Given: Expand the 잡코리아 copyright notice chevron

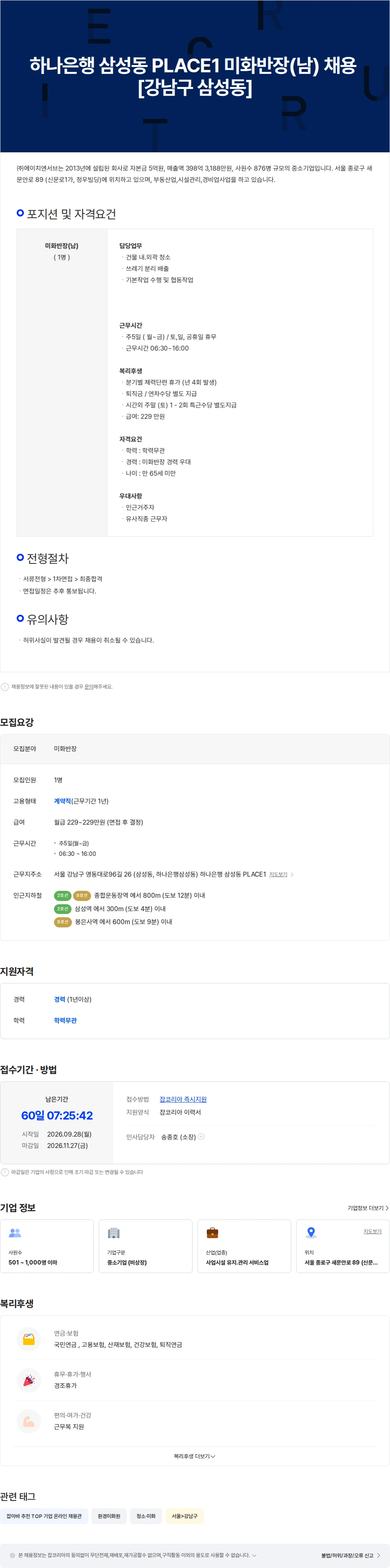Looking at the screenshot, I should (x=254, y=1555).
